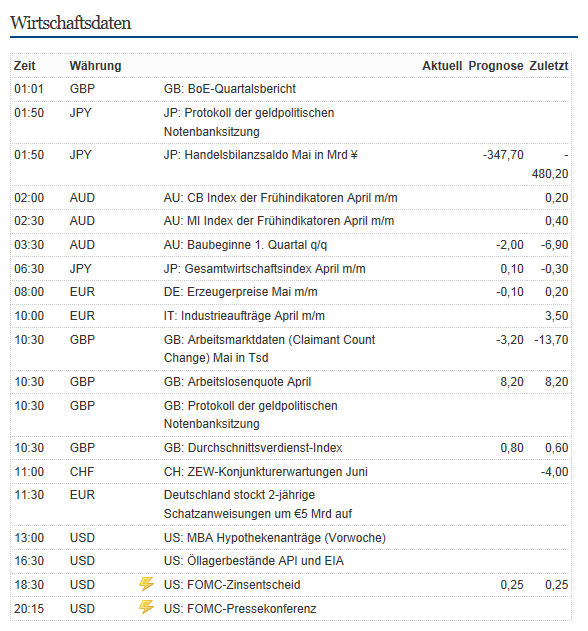Select GB: Arbeitslosenquote April row
This screenshot has height=631, width=588.
(x=291, y=381)
